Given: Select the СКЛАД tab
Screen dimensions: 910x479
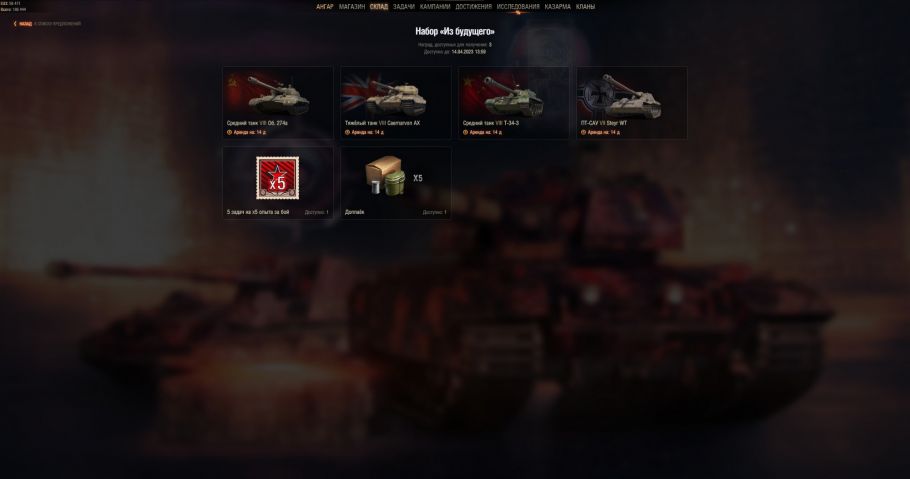Looking at the screenshot, I should (379, 7).
